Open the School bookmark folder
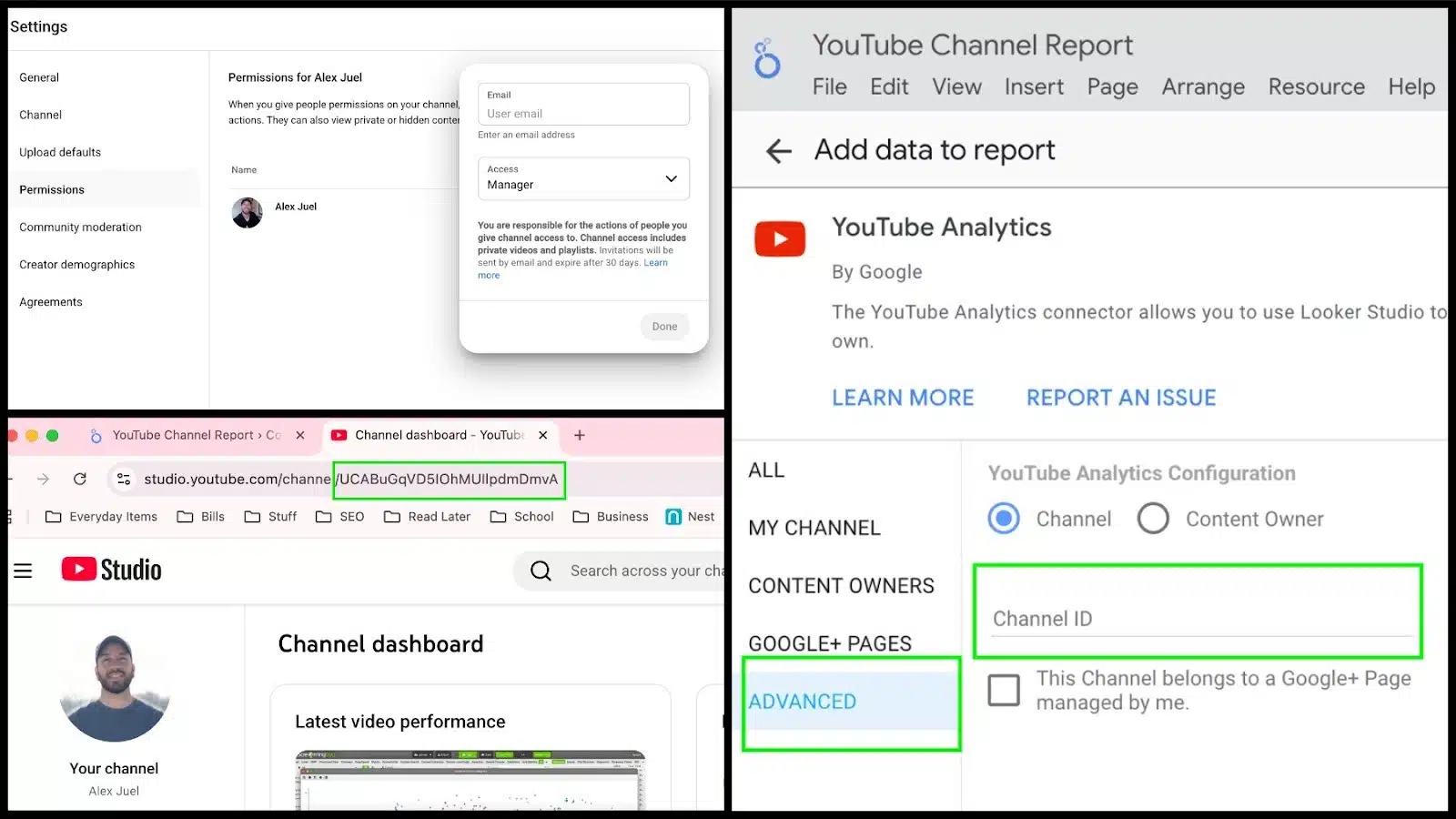The image size is (1456, 819). [x=521, y=517]
